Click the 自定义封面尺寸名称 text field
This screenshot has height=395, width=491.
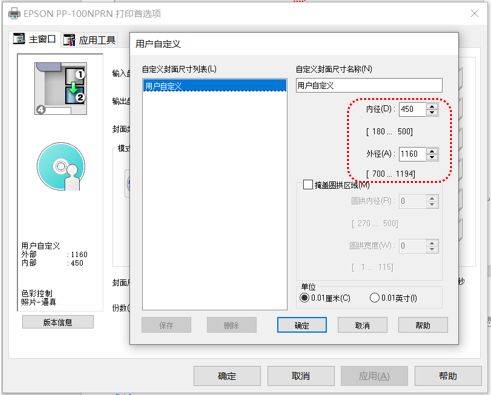[x=369, y=86]
